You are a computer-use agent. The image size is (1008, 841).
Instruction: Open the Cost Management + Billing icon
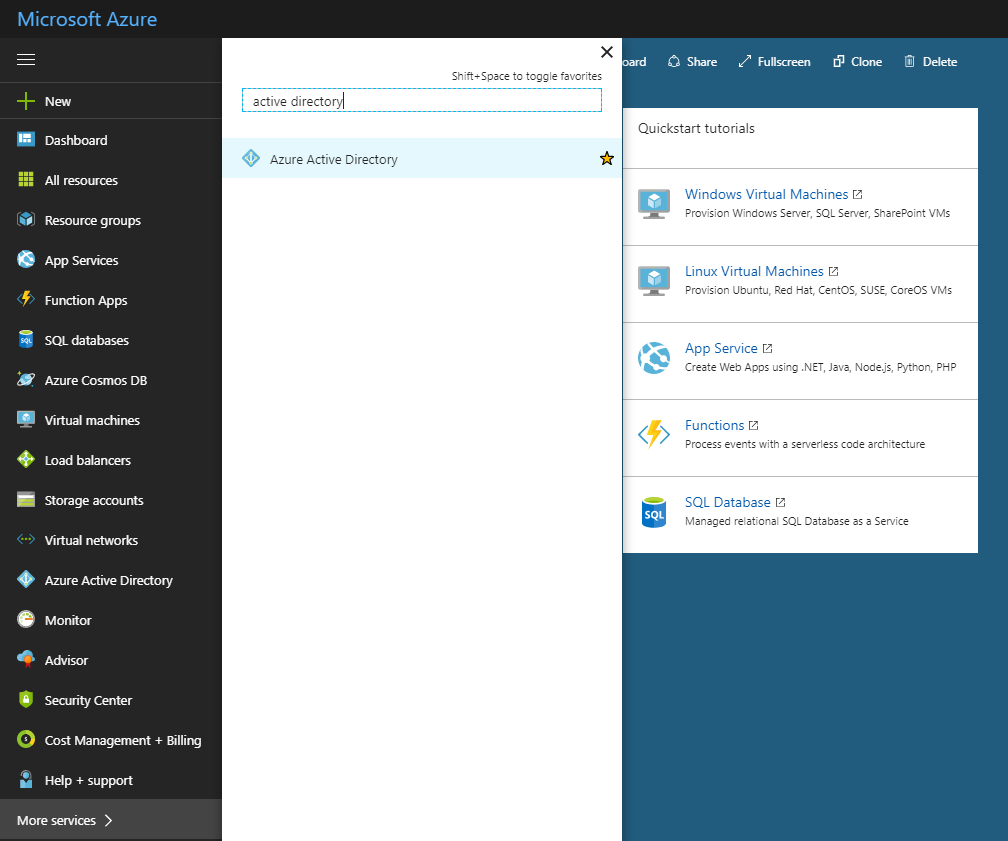click(x=26, y=739)
